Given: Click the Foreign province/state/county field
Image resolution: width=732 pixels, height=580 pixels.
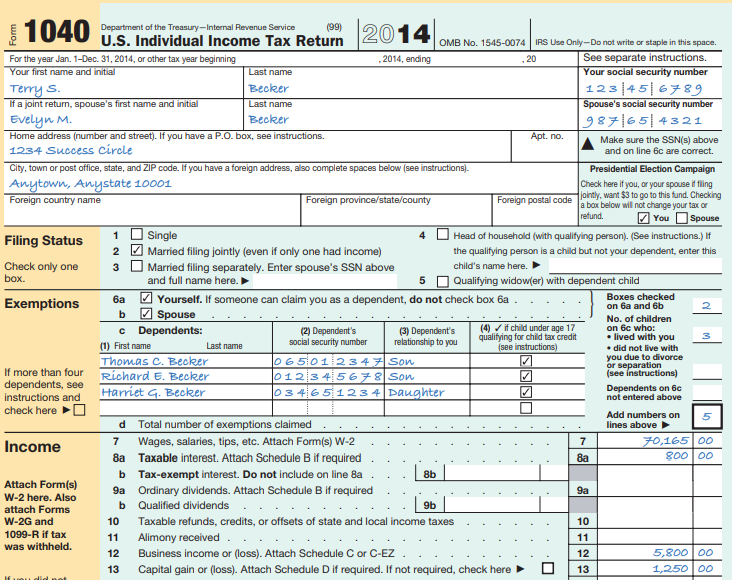Looking at the screenshot, I should (397, 210).
